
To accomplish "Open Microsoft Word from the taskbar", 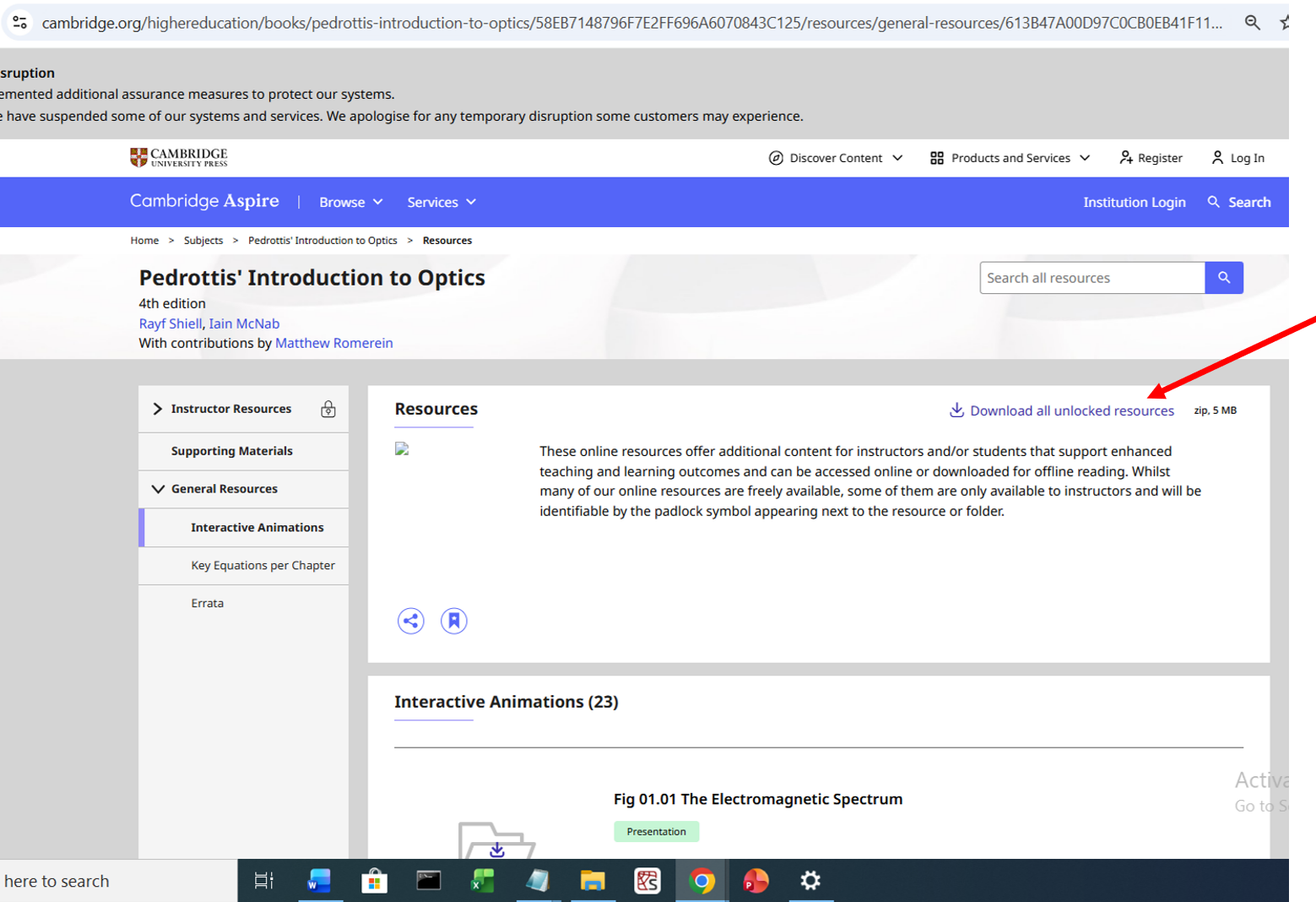I will click(x=320, y=881).
